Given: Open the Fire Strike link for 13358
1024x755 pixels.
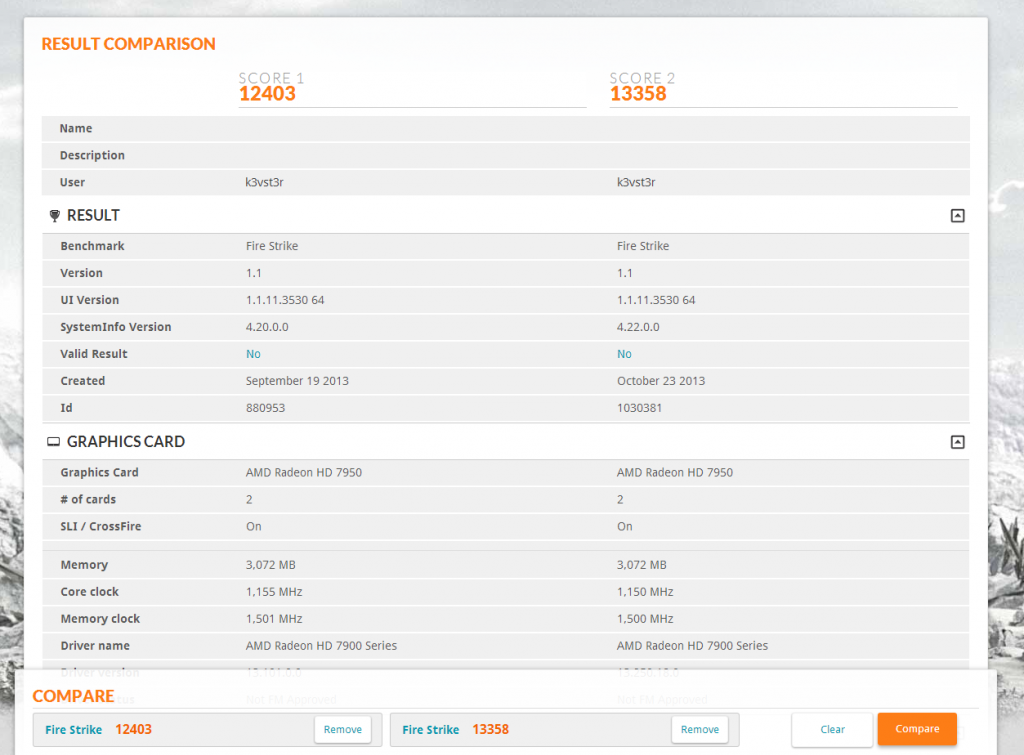Looking at the screenshot, I should [431, 730].
